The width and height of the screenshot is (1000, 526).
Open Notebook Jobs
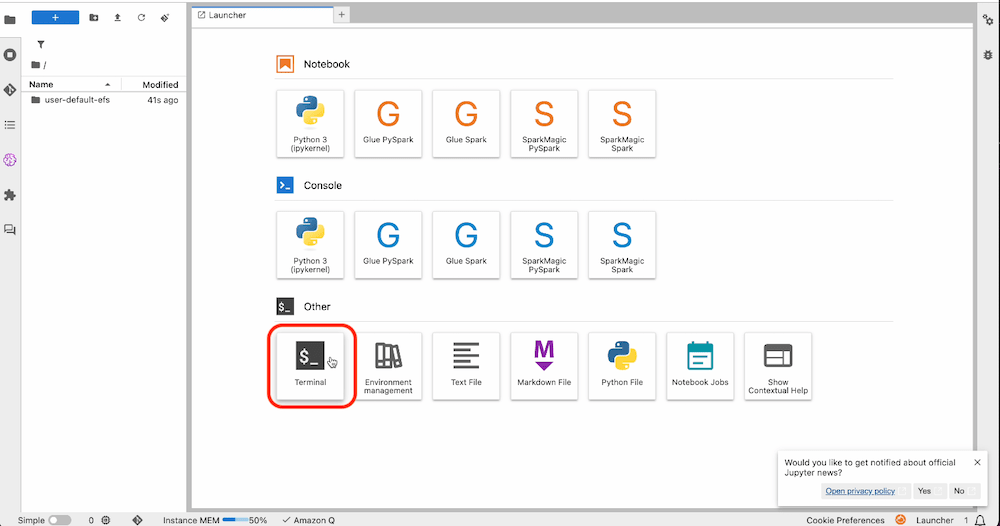[700, 366]
